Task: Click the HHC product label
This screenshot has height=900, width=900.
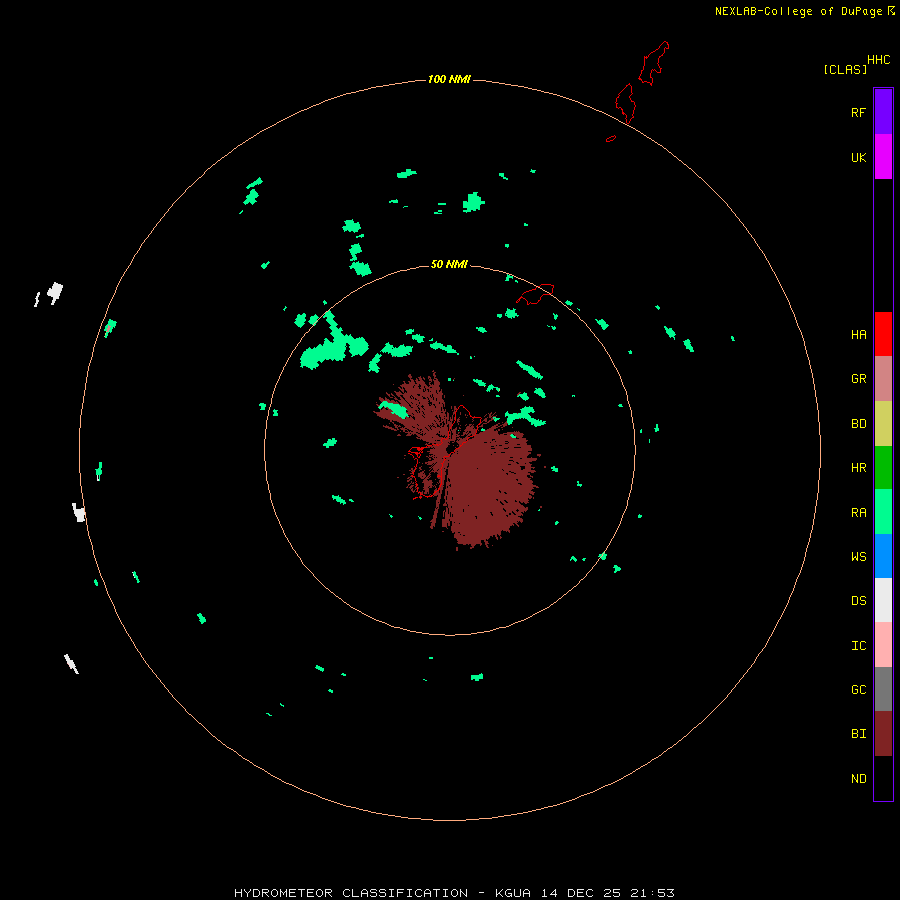Action: [878, 60]
